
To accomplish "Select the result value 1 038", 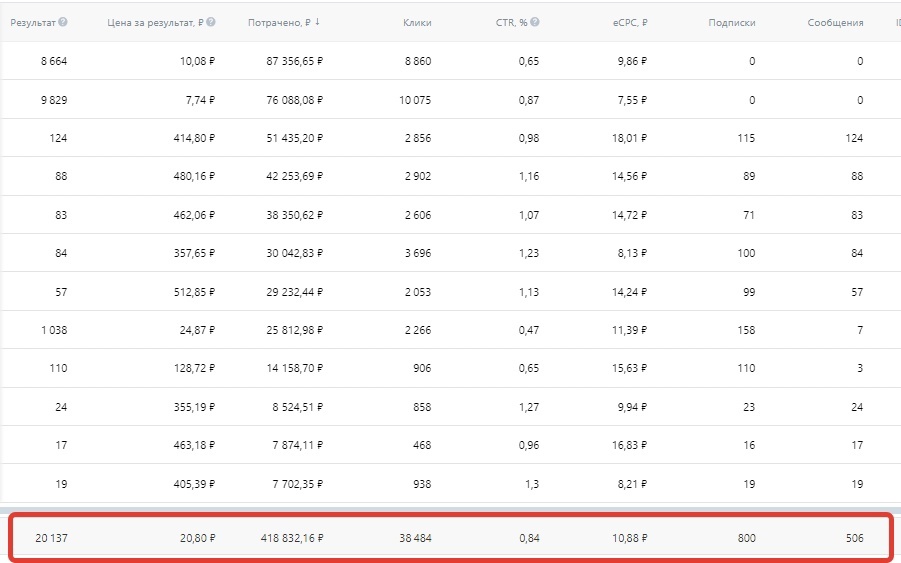I will (54, 330).
